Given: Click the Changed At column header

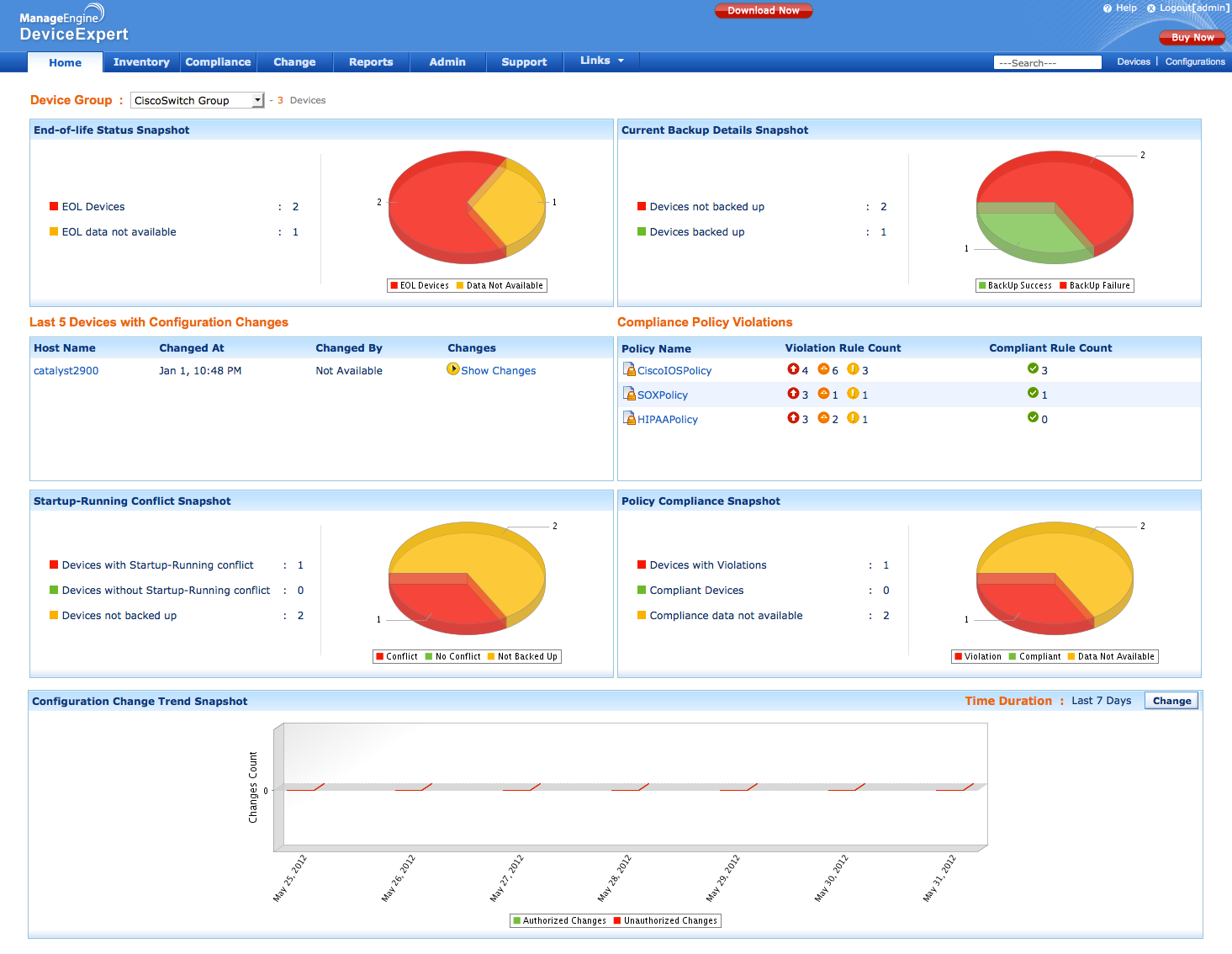Looking at the screenshot, I should [192, 348].
